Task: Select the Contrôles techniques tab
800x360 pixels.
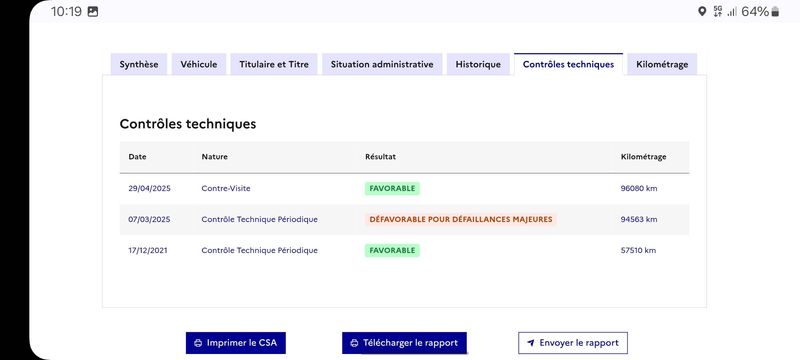Action: click(x=568, y=64)
